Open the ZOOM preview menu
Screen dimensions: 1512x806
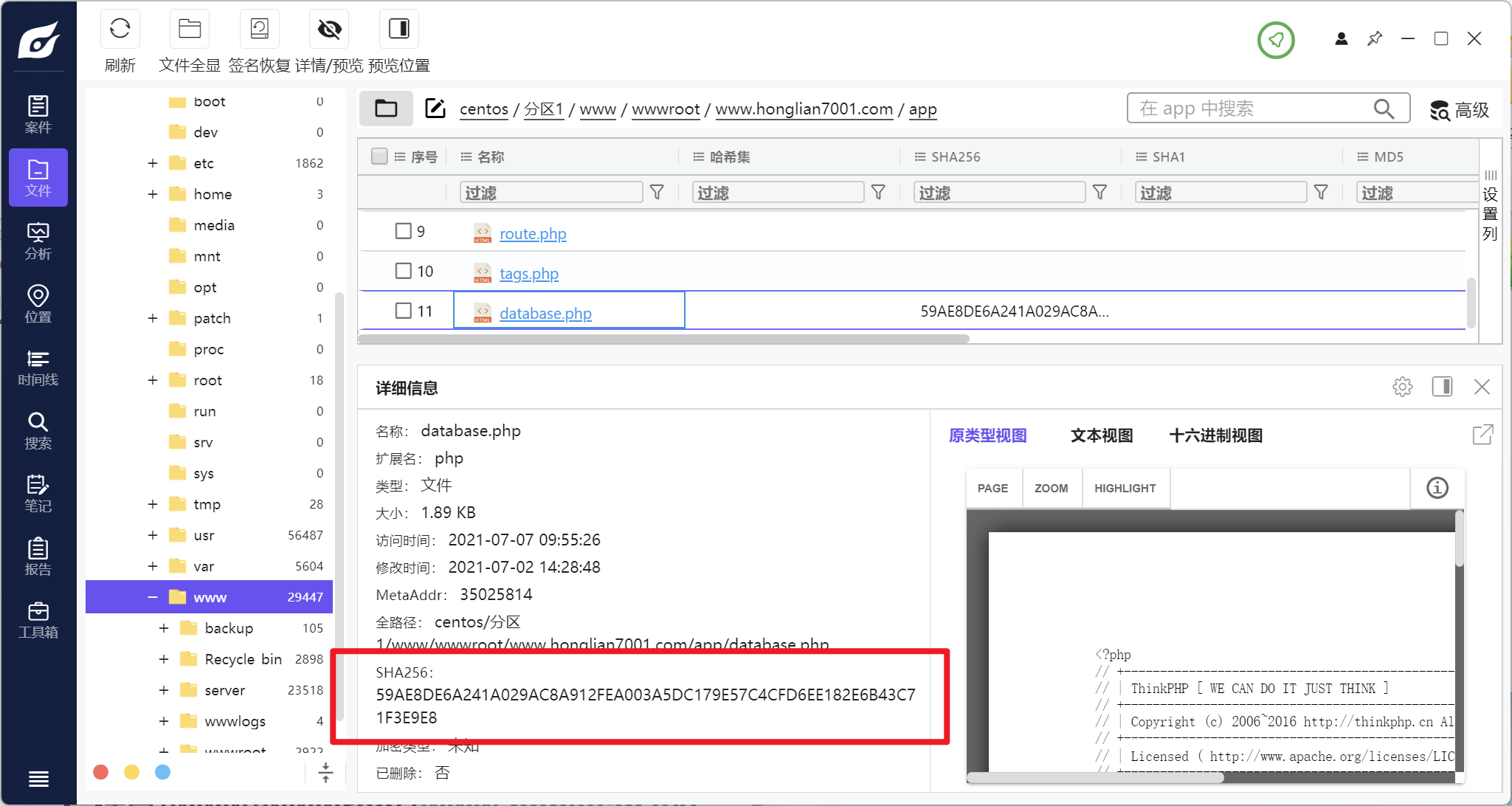[x=1052, y=489]
